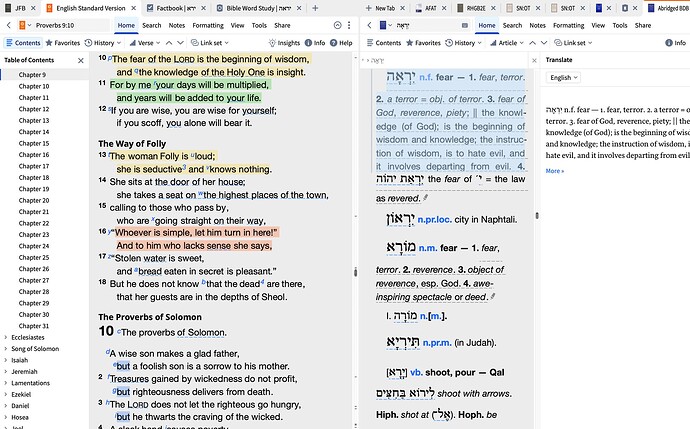Screen dimensions: 690x429
Task: Toggle the Contents pane in the ESV panel
Action: point(23,43)
